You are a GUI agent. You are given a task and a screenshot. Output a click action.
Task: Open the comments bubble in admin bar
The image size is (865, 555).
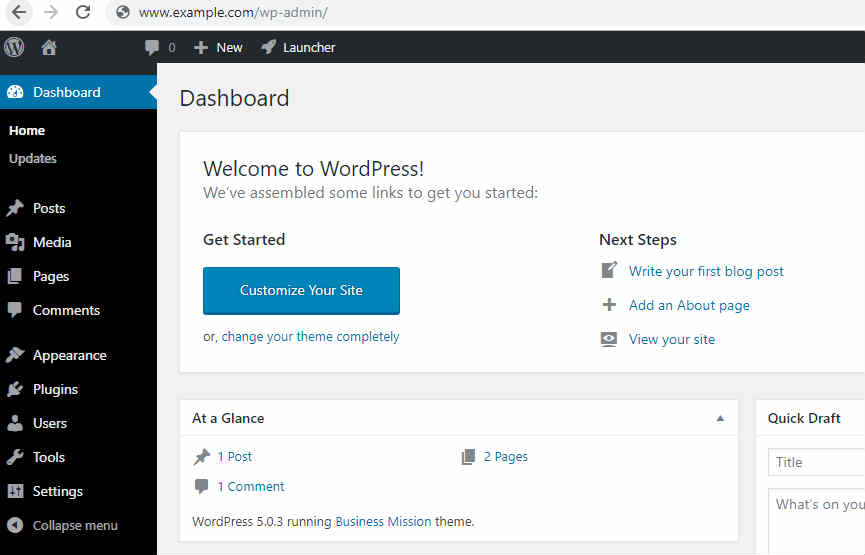click(152, 47)
